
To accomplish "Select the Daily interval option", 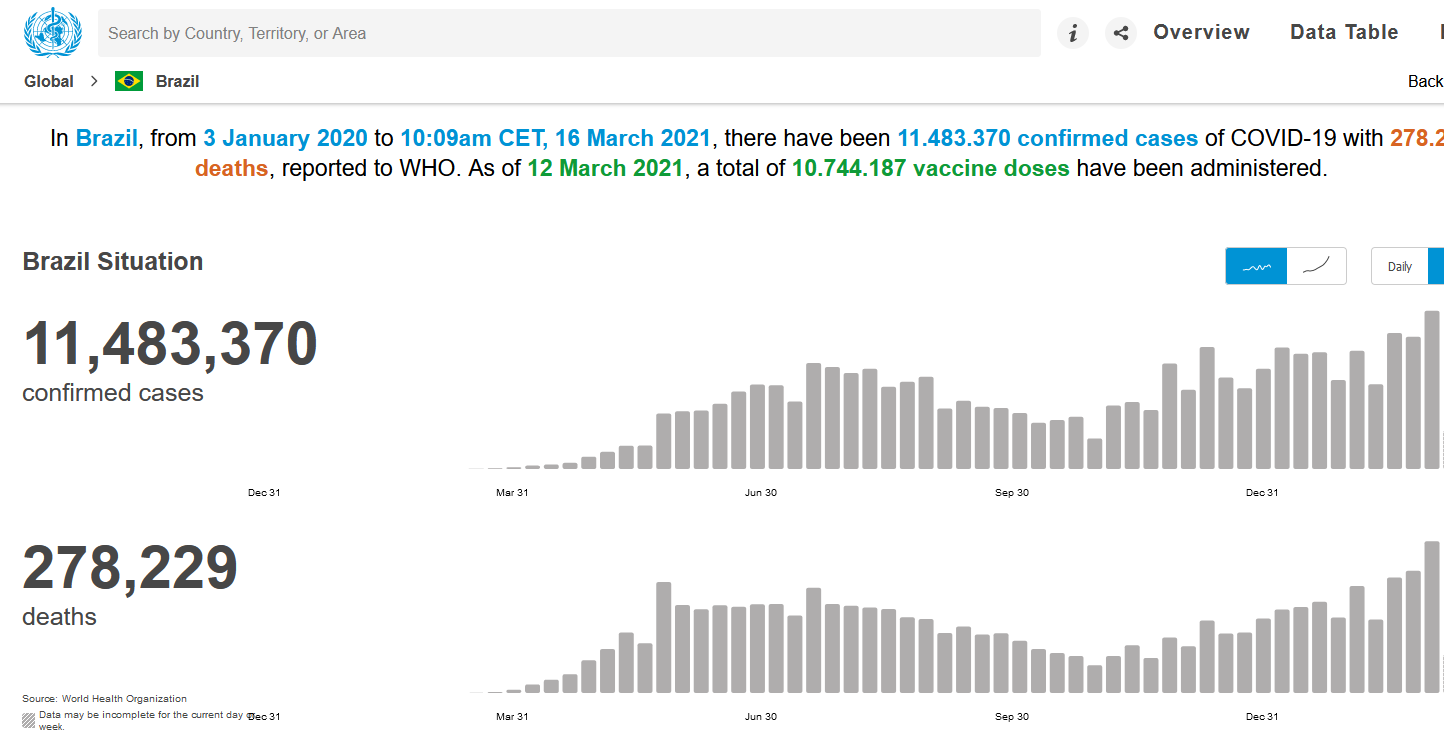I will [x=1400, y=266].
